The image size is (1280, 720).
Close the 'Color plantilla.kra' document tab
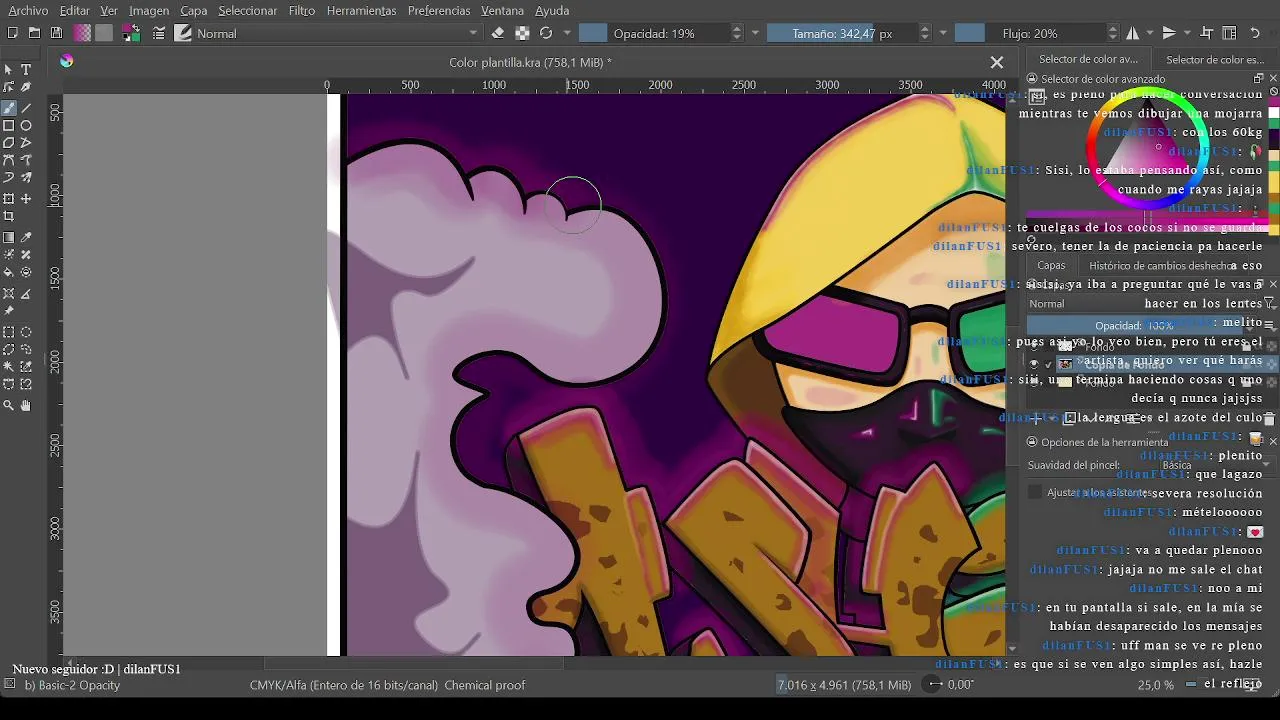[996, 62]
